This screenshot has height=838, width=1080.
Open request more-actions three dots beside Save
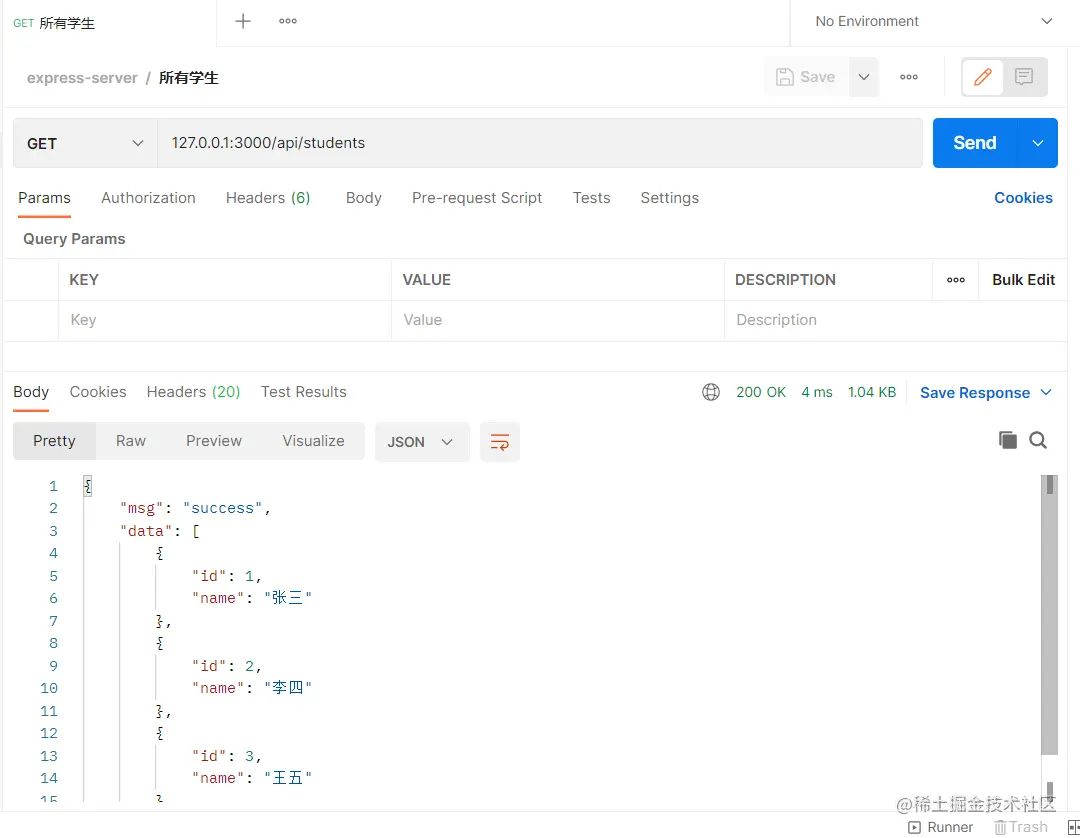point(908,77)
